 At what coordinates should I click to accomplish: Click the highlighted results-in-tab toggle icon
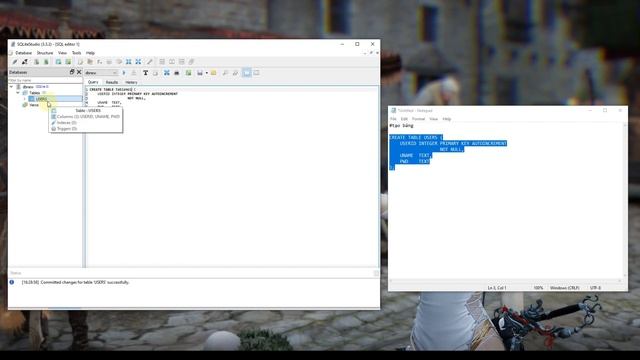[x=247, y=73]
